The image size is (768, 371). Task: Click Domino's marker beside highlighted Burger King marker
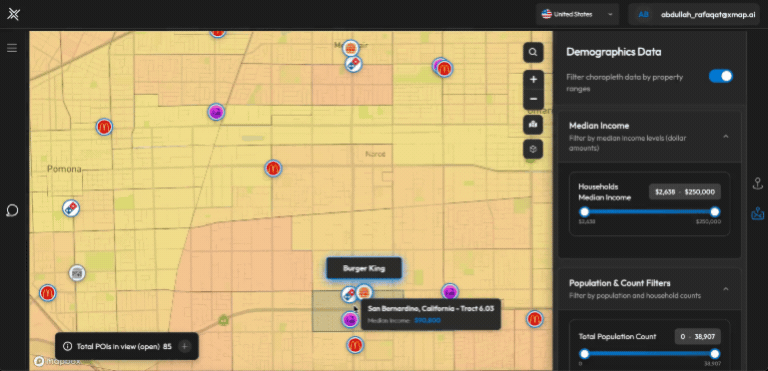click(350, 295)
